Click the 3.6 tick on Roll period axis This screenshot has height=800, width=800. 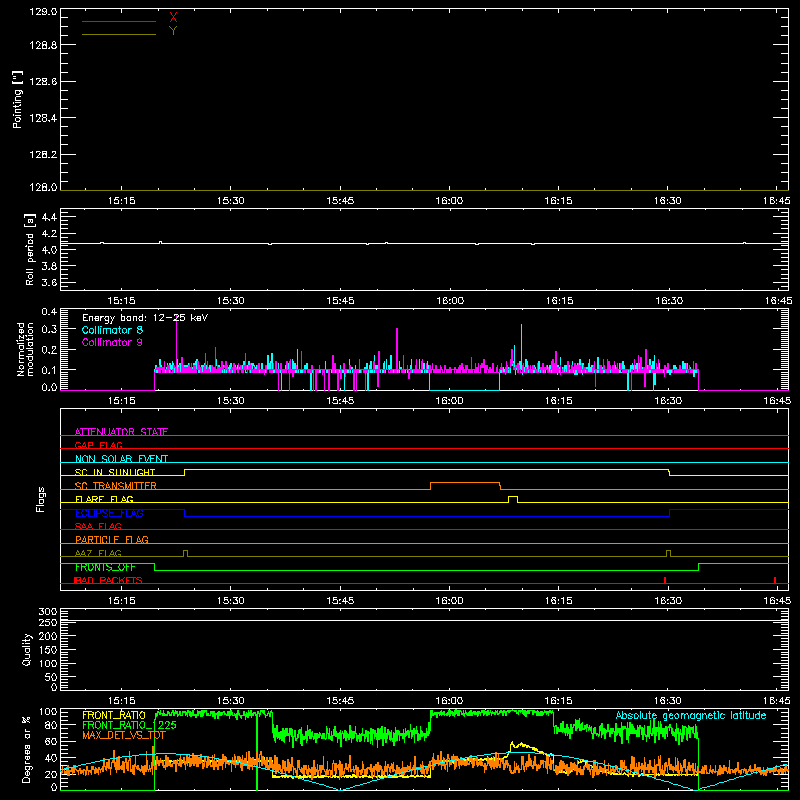point(49,282)
